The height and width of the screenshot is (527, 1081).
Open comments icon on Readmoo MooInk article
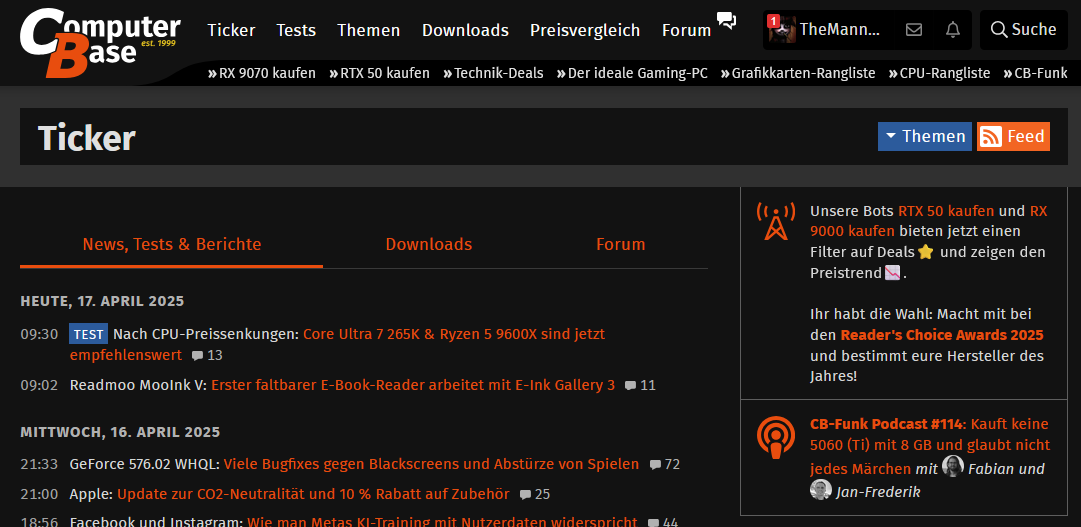pos(630,386)
